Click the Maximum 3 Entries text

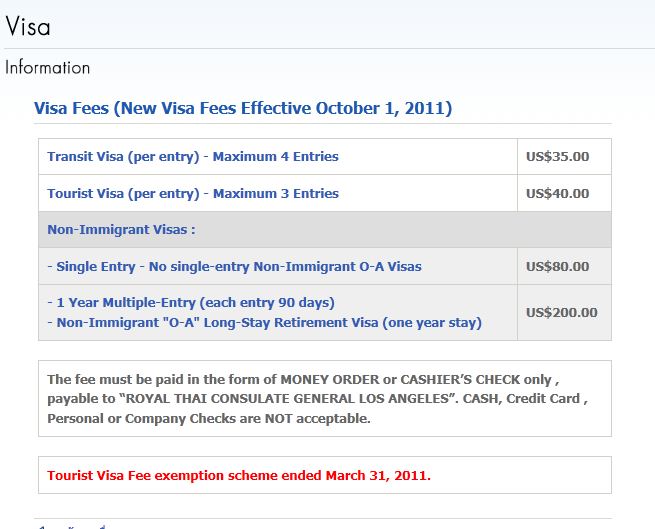(x=276, y=193)
